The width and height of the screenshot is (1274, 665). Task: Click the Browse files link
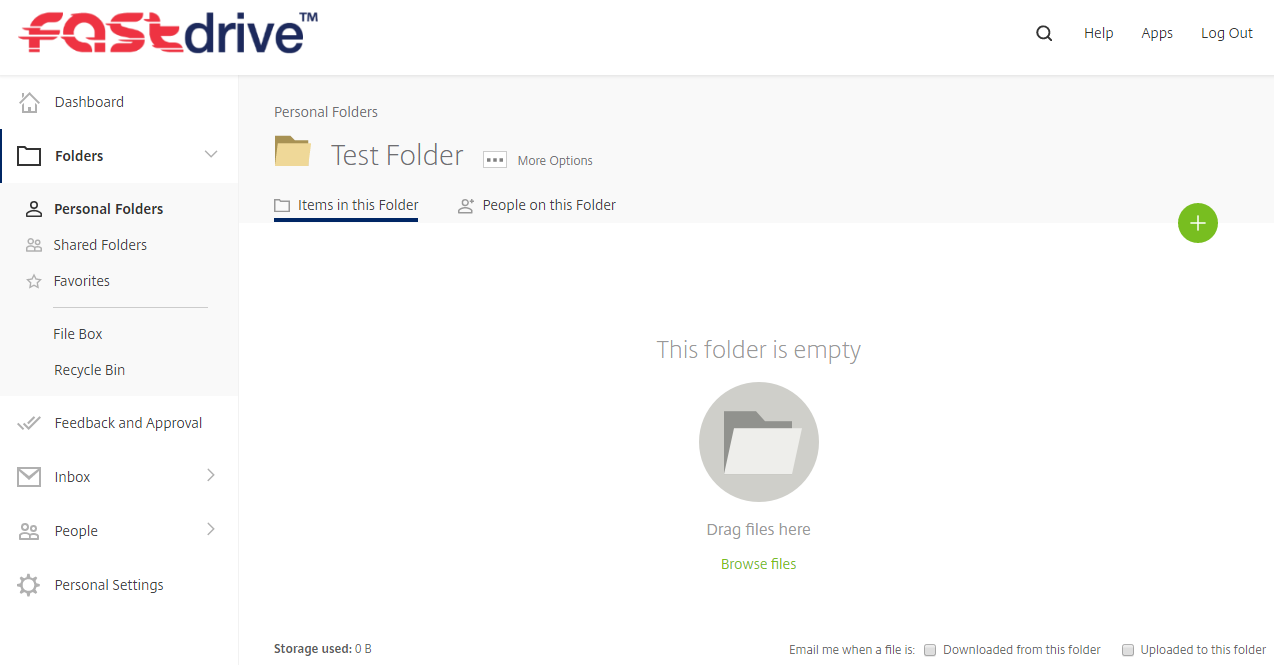pos(759,564)
